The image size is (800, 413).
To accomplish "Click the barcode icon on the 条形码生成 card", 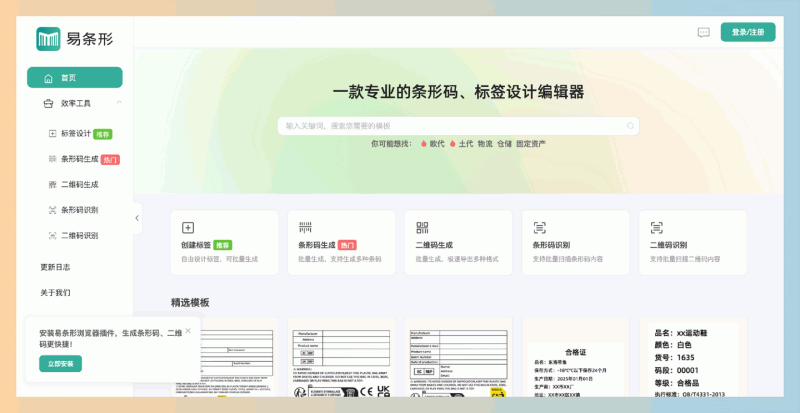I will (305, 228).
